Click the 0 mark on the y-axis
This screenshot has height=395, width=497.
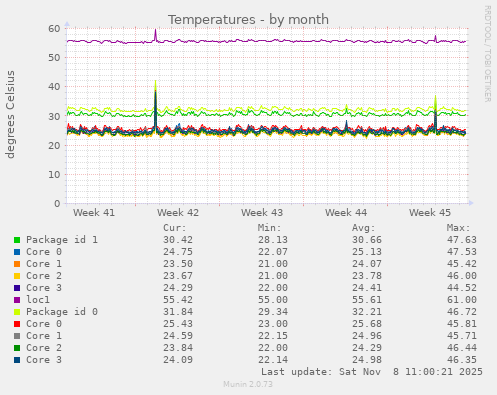click(x=57, y=204)
